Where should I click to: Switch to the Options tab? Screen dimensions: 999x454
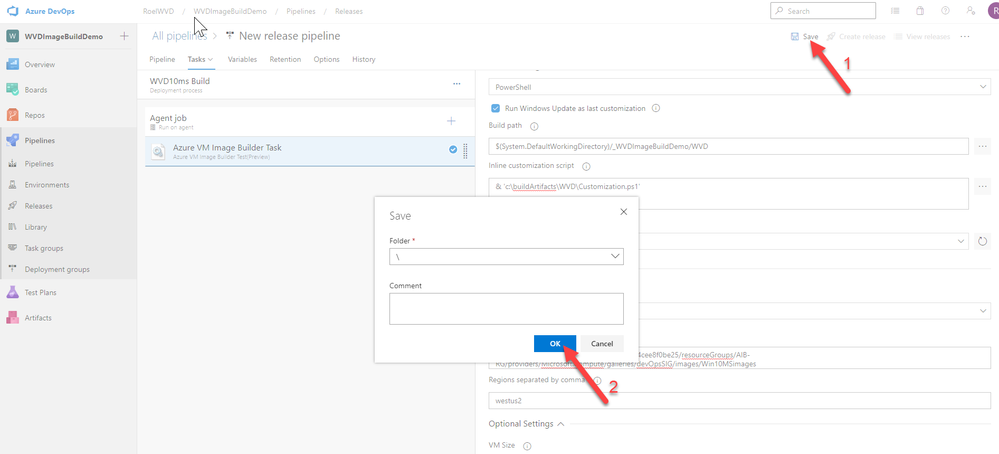(x=326, y=59)
